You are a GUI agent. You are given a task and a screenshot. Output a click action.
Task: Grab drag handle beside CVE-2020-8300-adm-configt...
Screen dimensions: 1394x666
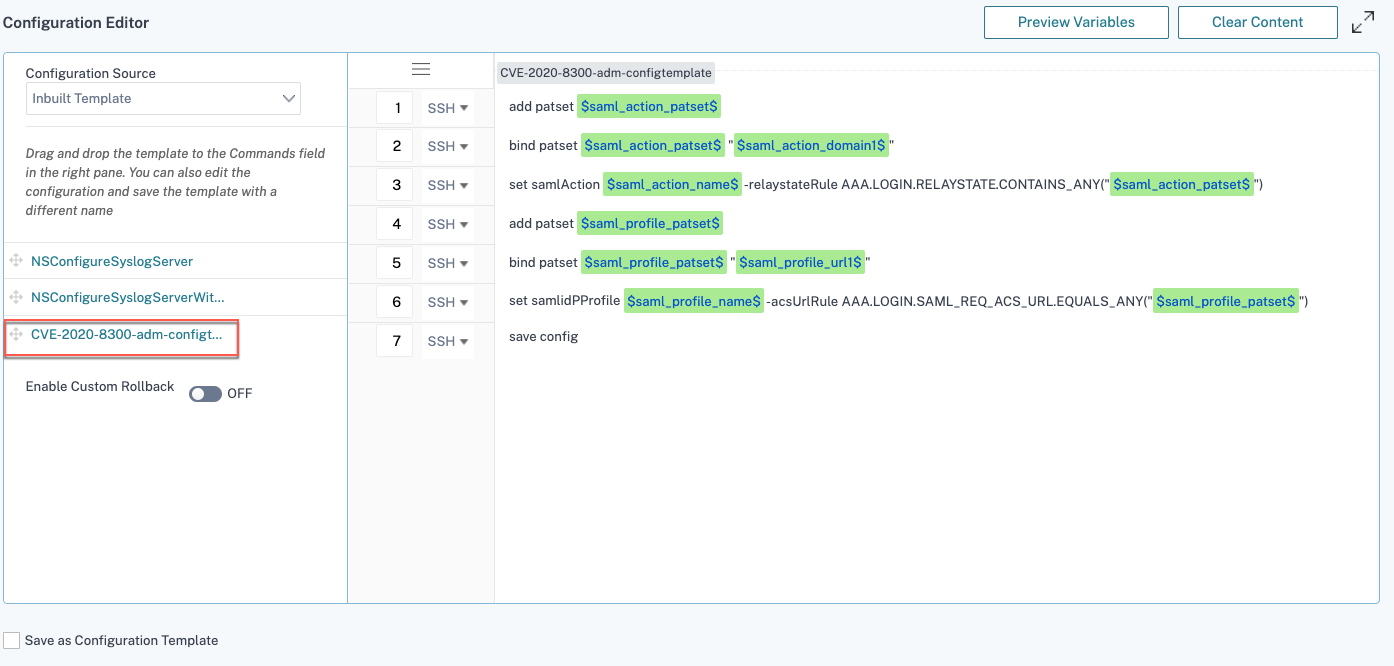pos(16,334)
